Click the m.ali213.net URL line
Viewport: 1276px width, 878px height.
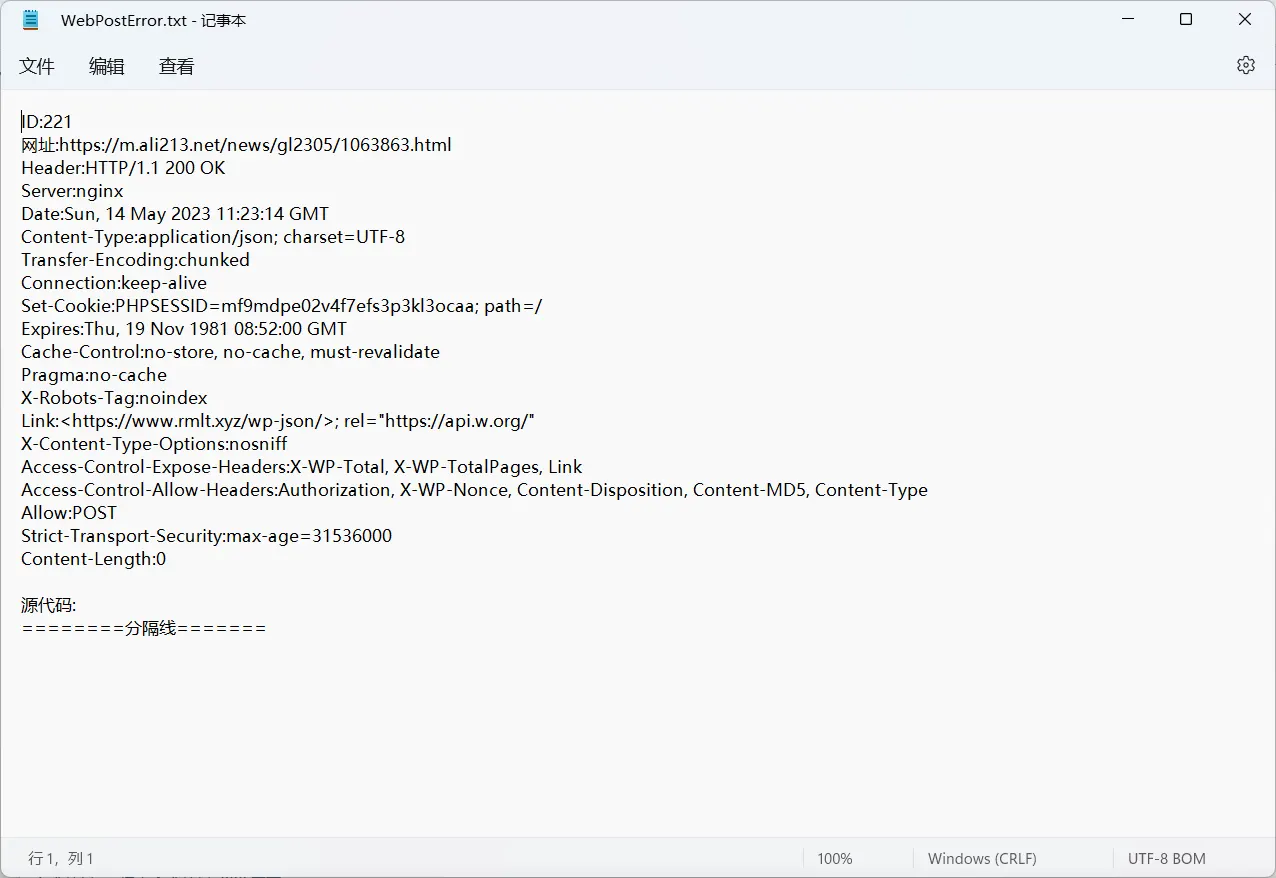[236, 145]
